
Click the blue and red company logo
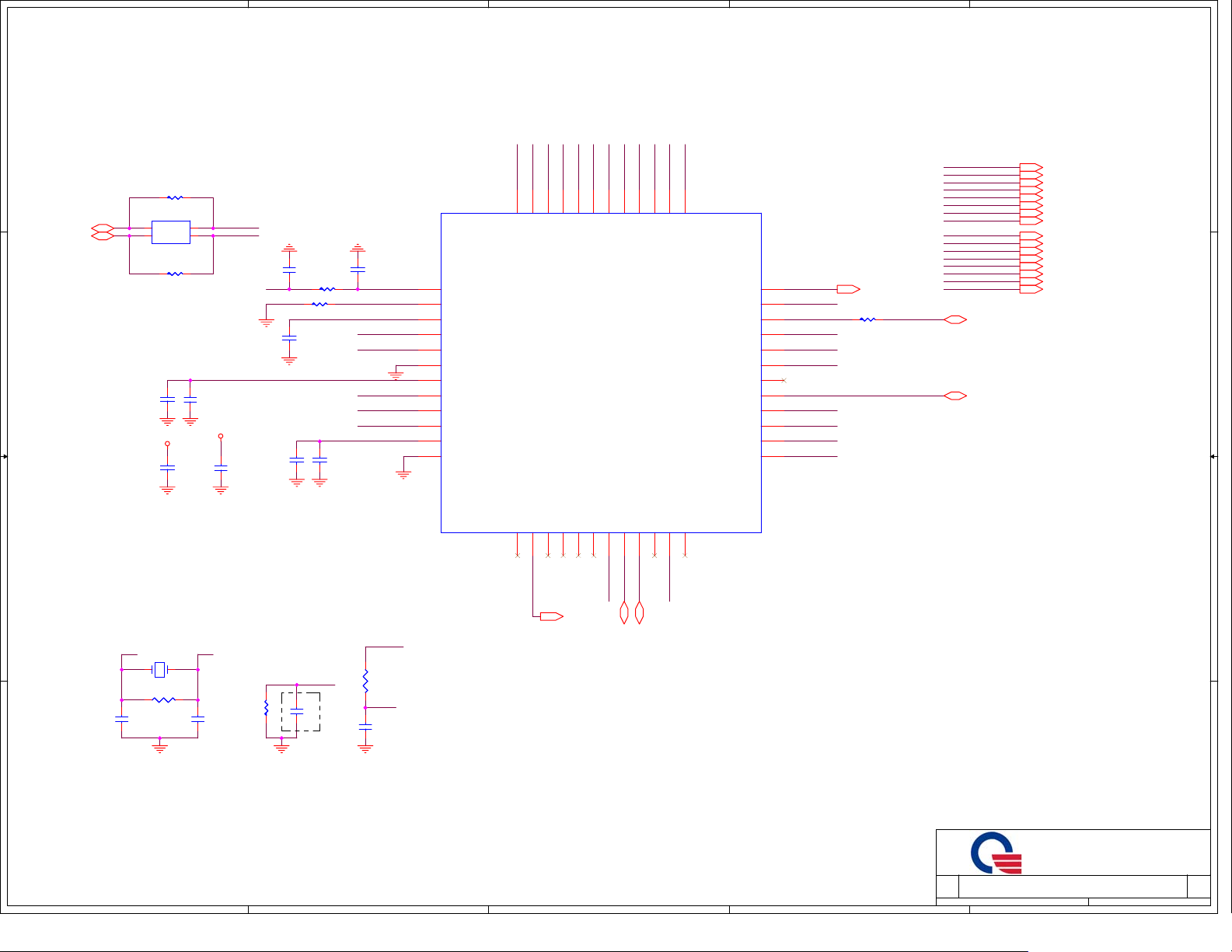pos(996,853)
